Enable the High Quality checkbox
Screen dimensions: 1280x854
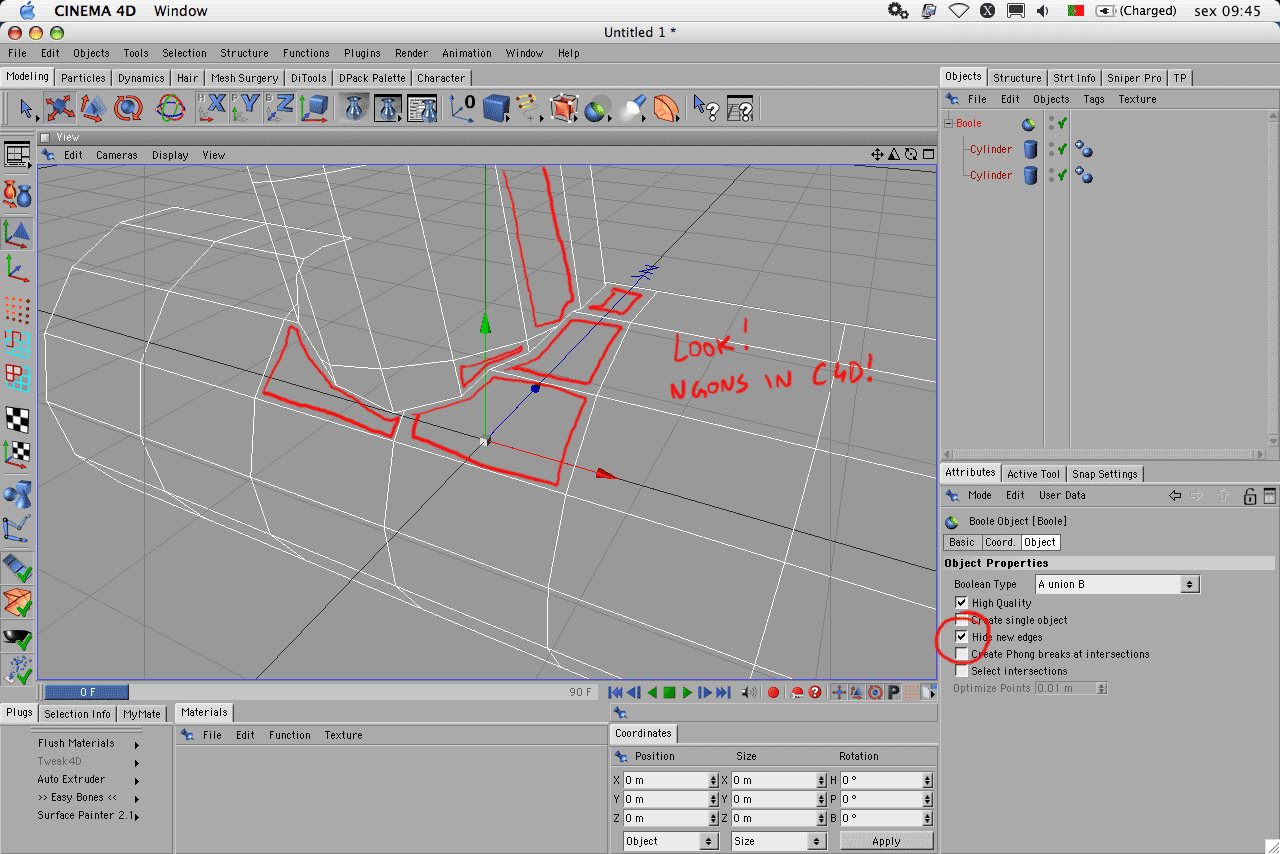tap(962, 603)
